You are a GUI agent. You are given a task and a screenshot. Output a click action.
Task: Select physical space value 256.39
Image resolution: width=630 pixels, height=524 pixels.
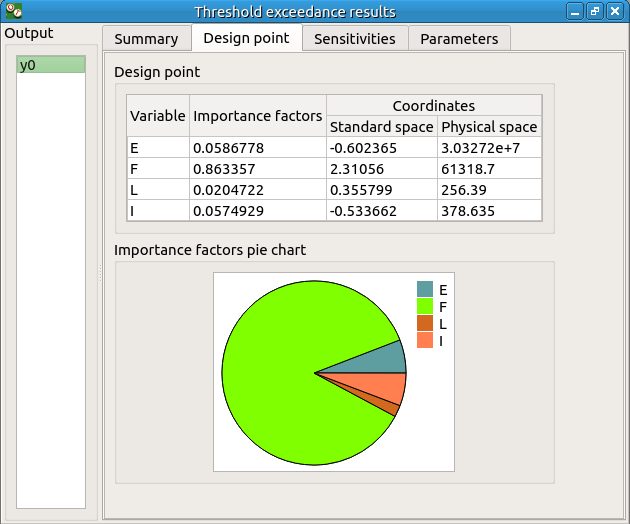click(489, 189)
